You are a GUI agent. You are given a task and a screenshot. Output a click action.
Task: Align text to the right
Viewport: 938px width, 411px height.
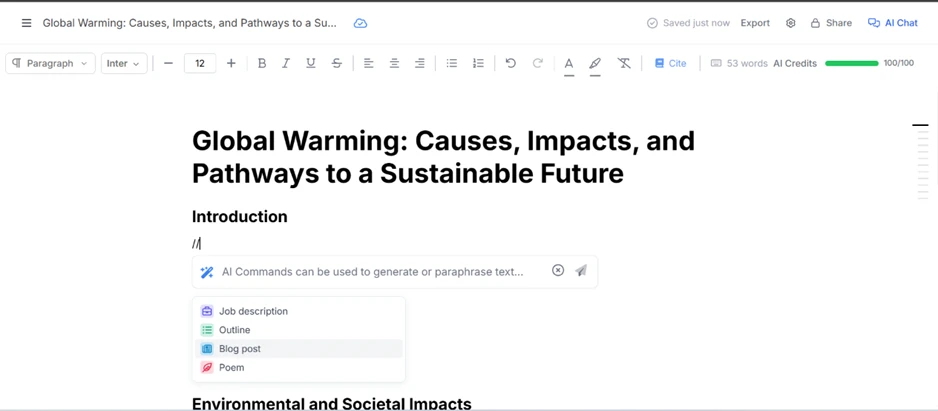tap(420, 63)
